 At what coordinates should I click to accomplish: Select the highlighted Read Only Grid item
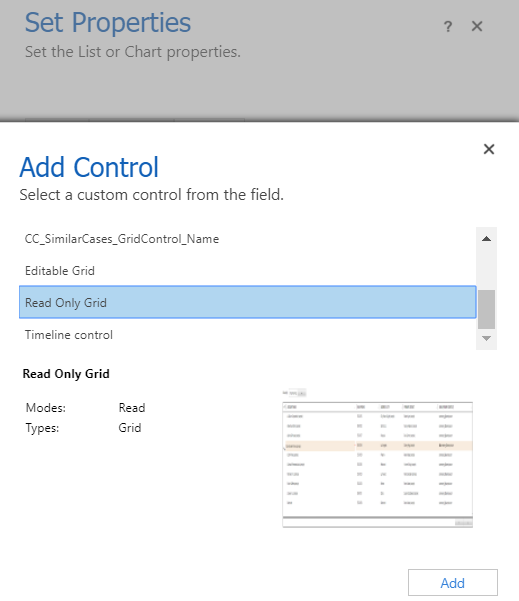point(248,302)
